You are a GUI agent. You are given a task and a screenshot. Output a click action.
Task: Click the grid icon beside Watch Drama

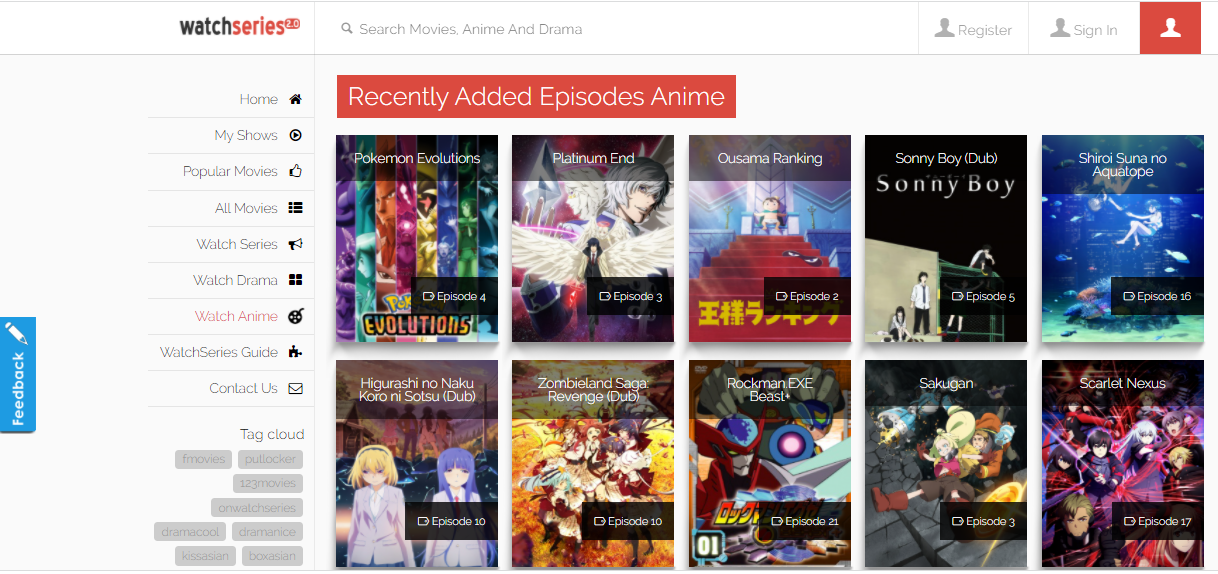pyautogui.click(x=295, y=280)
